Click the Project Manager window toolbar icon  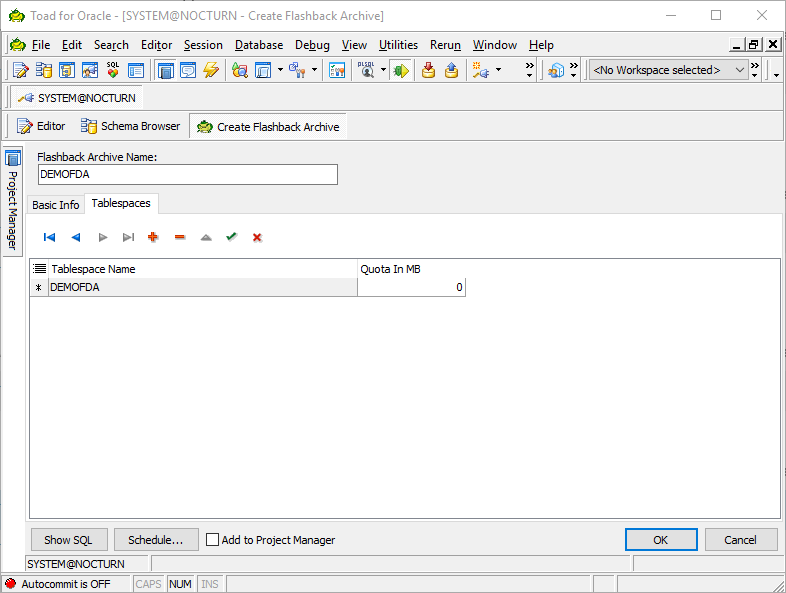coord(165,70)
